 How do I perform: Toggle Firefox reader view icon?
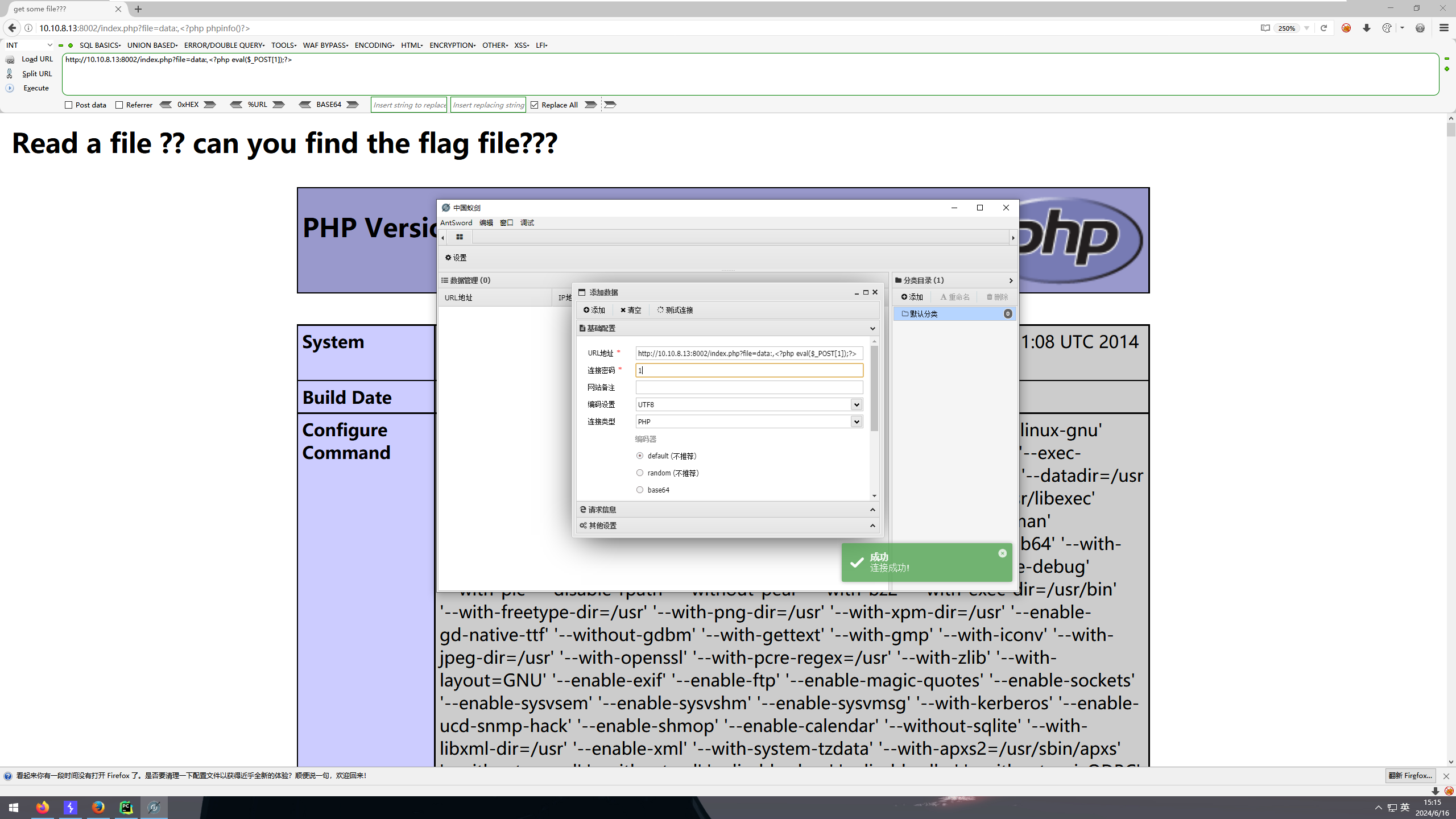(x=1265, y=28)
